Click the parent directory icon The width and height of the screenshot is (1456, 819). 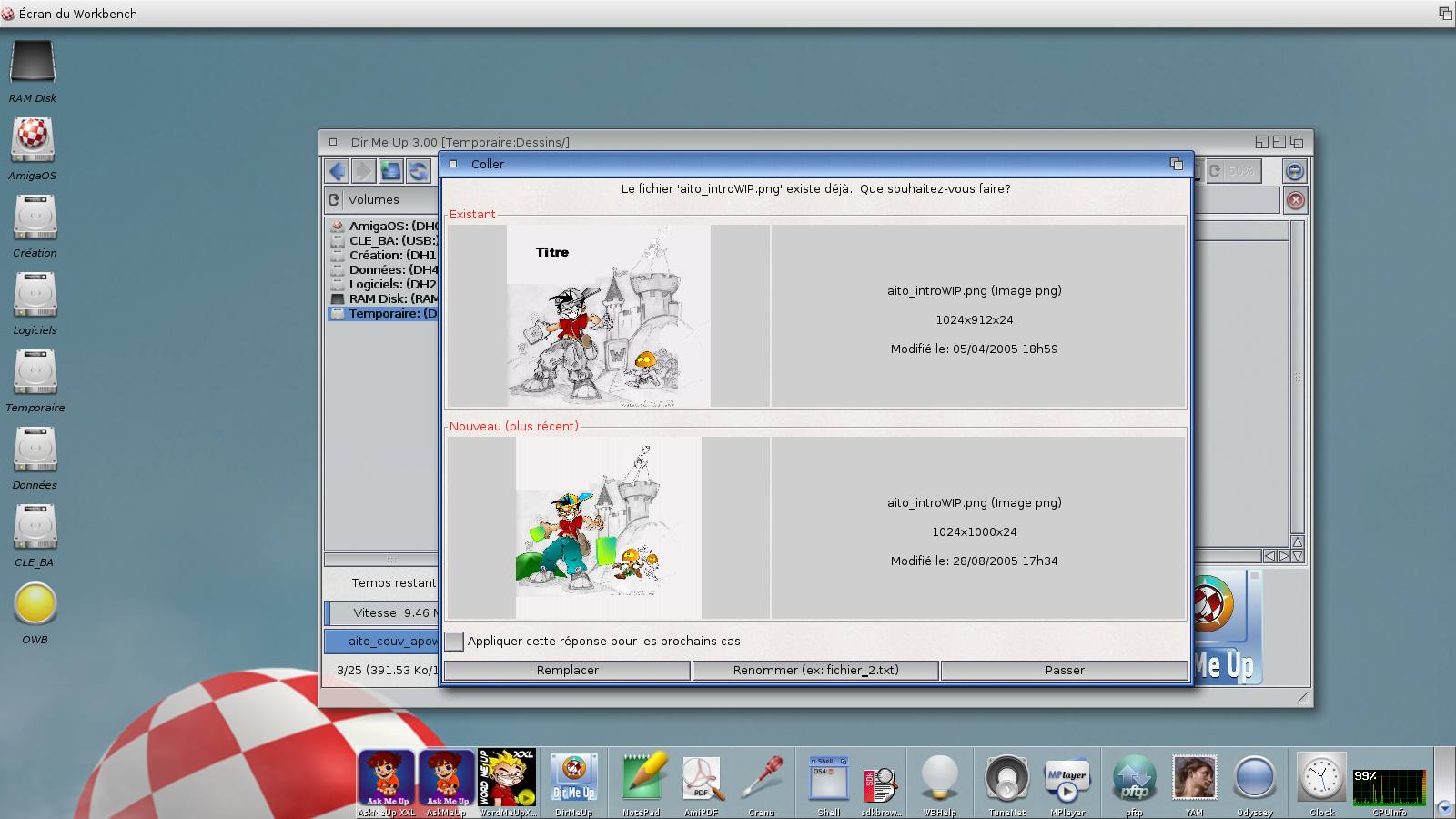click(391, 171)
